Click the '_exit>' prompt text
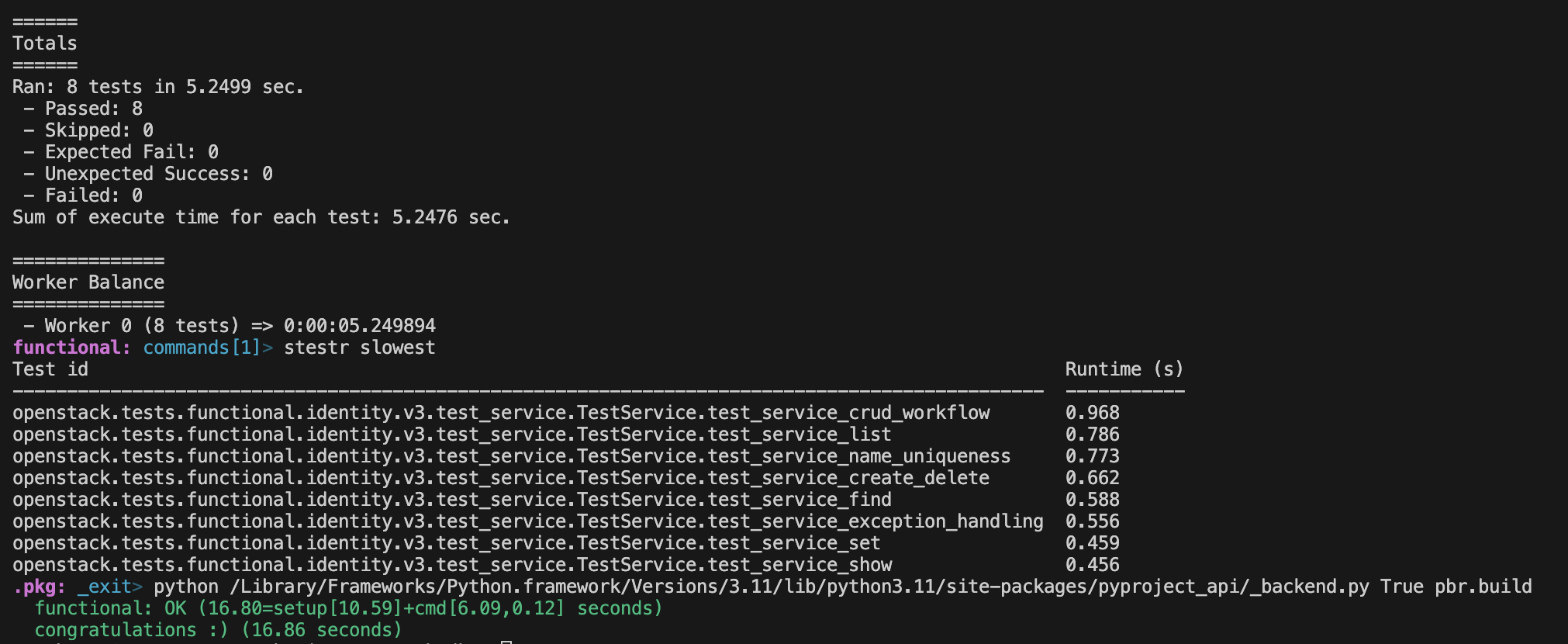 tap(110, 587)
